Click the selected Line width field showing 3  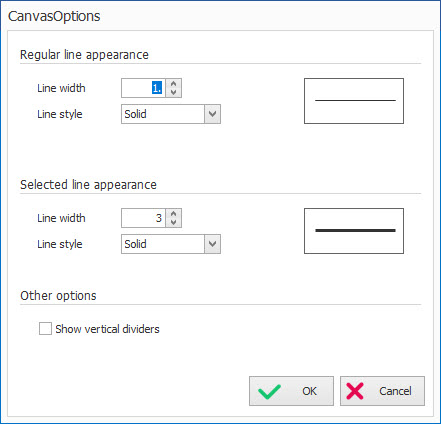click(143, 218)
